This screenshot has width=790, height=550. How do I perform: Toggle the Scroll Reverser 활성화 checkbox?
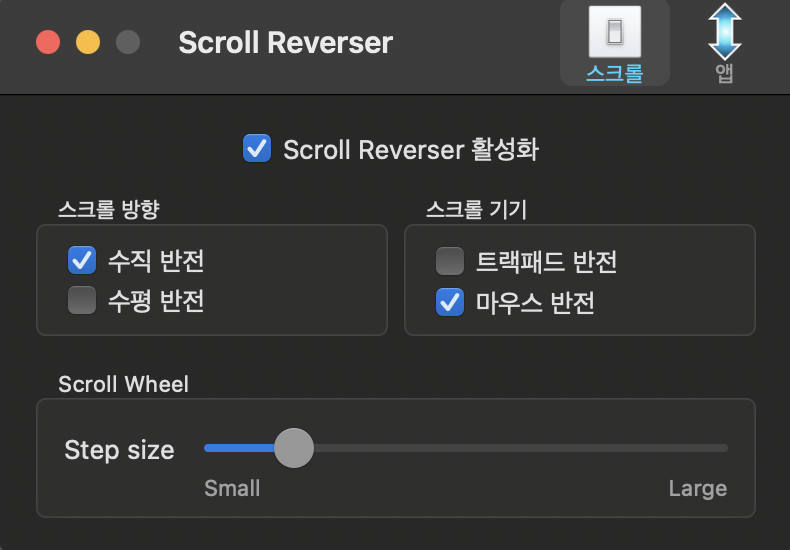[257, 148]
